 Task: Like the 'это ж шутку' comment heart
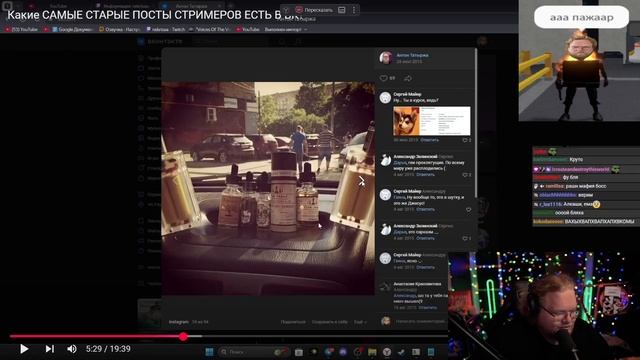[x=468, y=210]
